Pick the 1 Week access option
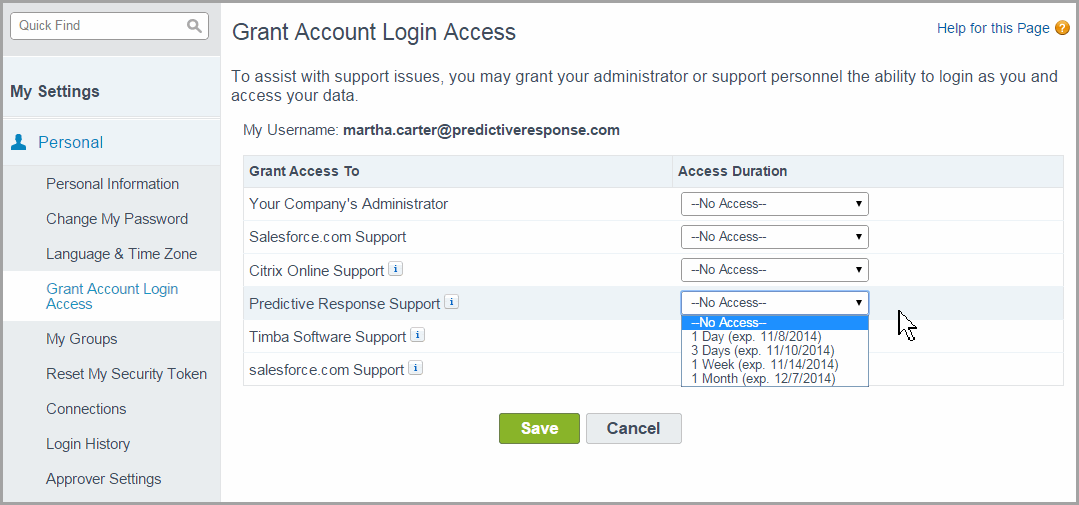 click(x=763, y=365)
